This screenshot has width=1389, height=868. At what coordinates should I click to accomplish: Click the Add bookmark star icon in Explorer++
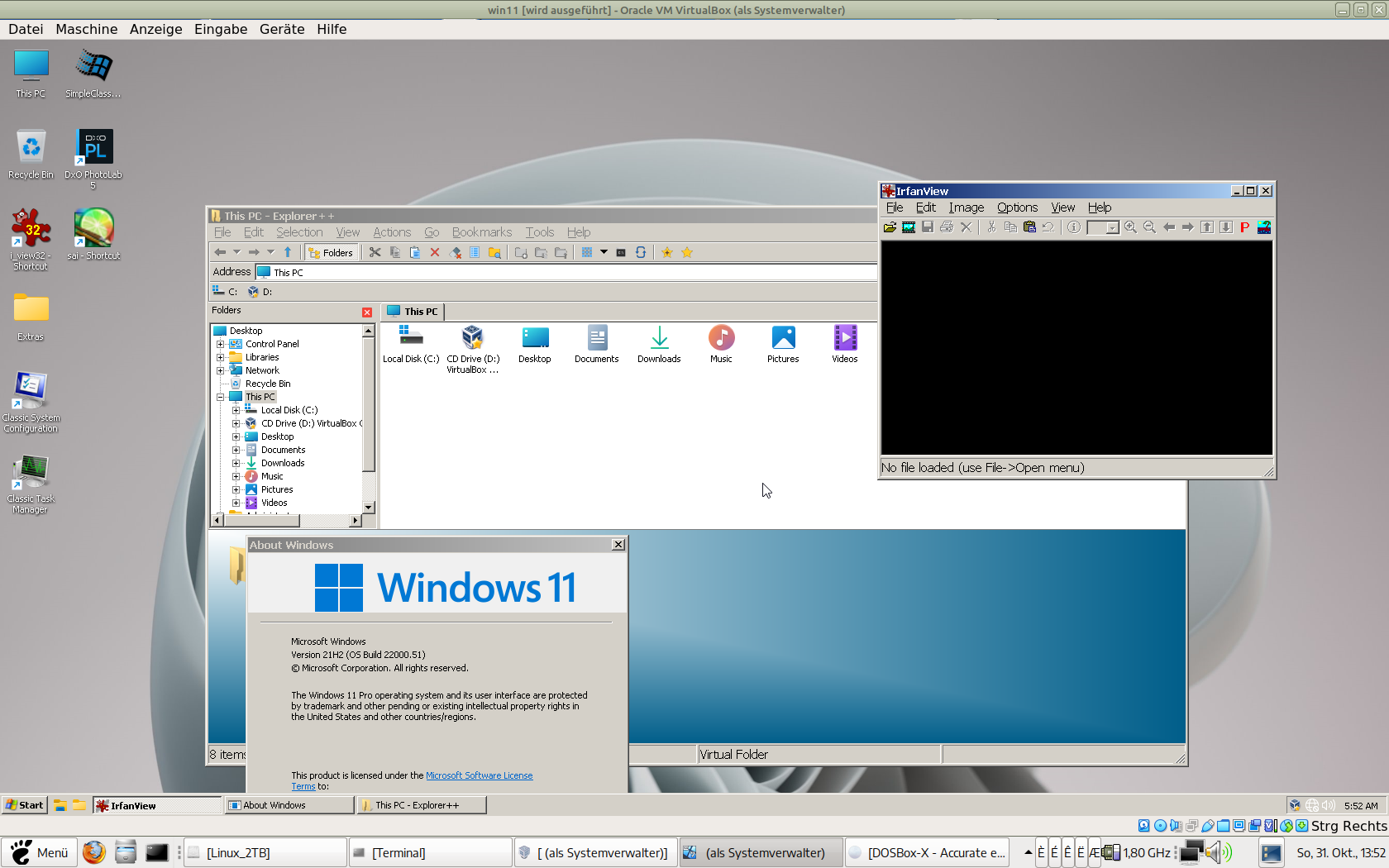[667, 252]
